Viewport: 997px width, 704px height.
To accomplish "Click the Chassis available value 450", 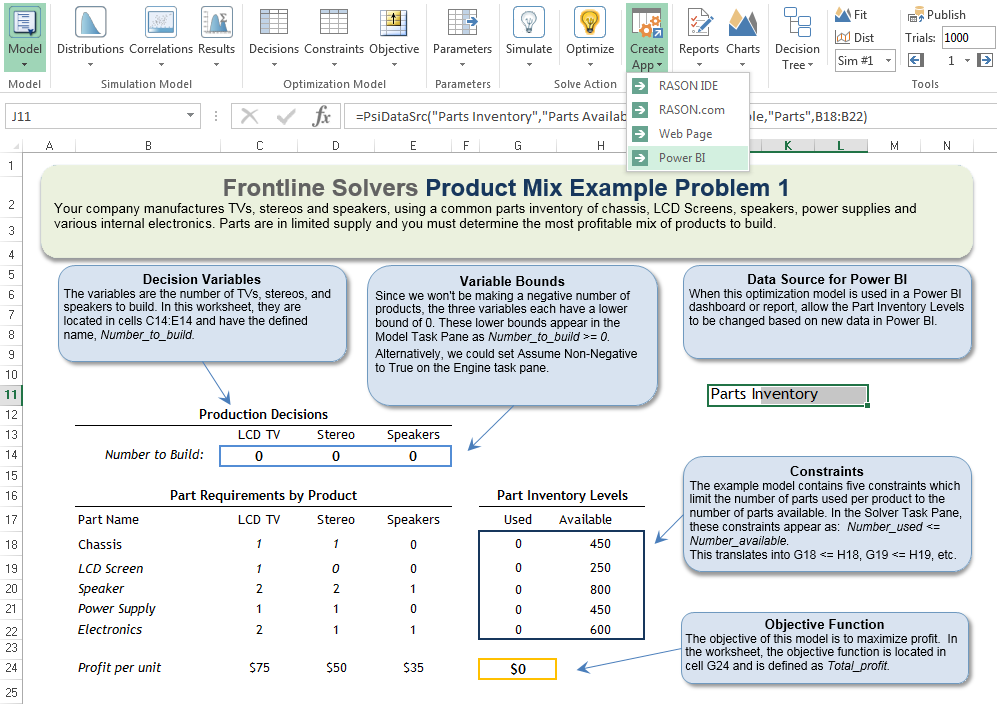I will 600,544.
